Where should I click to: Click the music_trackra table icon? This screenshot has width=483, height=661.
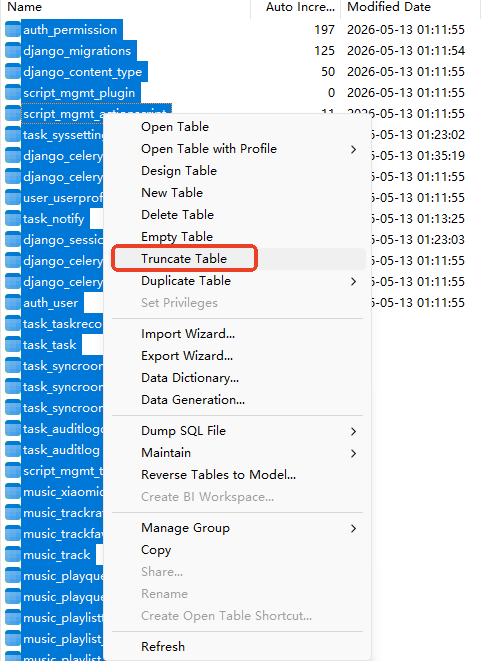coord(13,513)
